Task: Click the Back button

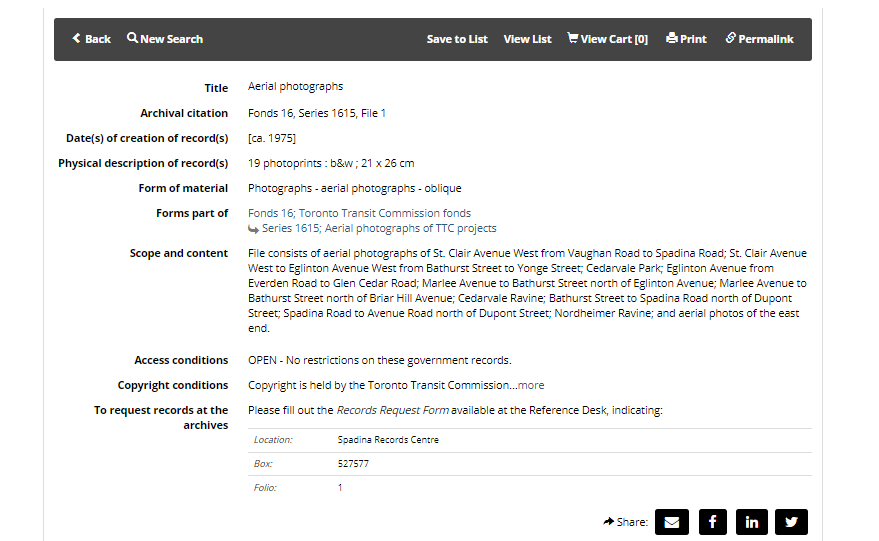Action: pos(91,39)
